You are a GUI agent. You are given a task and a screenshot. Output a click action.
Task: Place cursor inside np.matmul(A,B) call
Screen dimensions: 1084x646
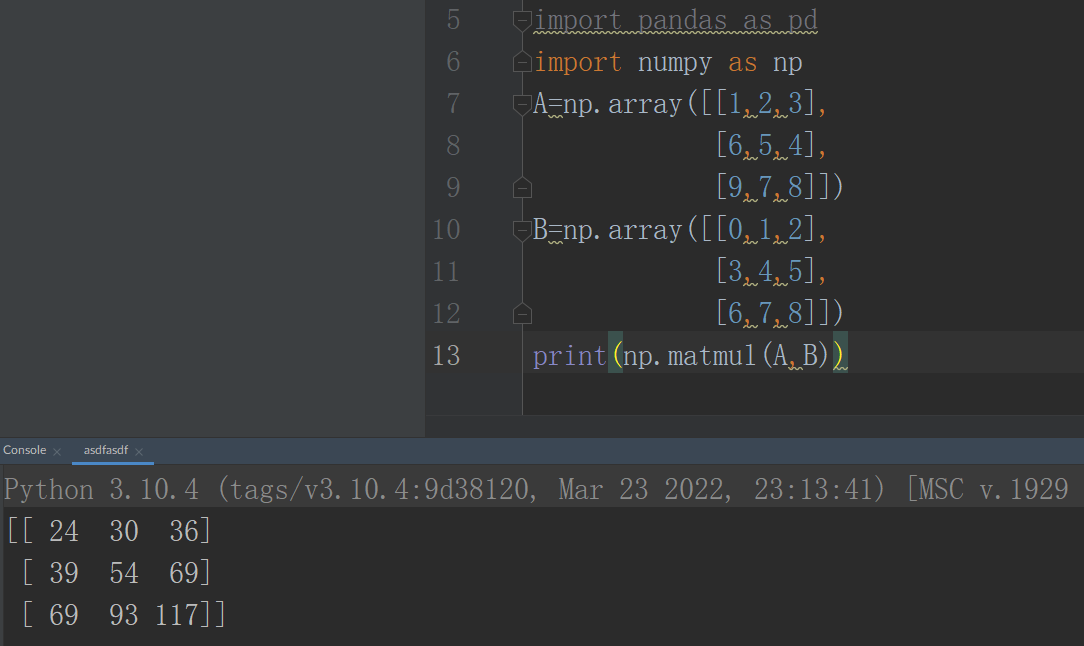tap(730, 355)
